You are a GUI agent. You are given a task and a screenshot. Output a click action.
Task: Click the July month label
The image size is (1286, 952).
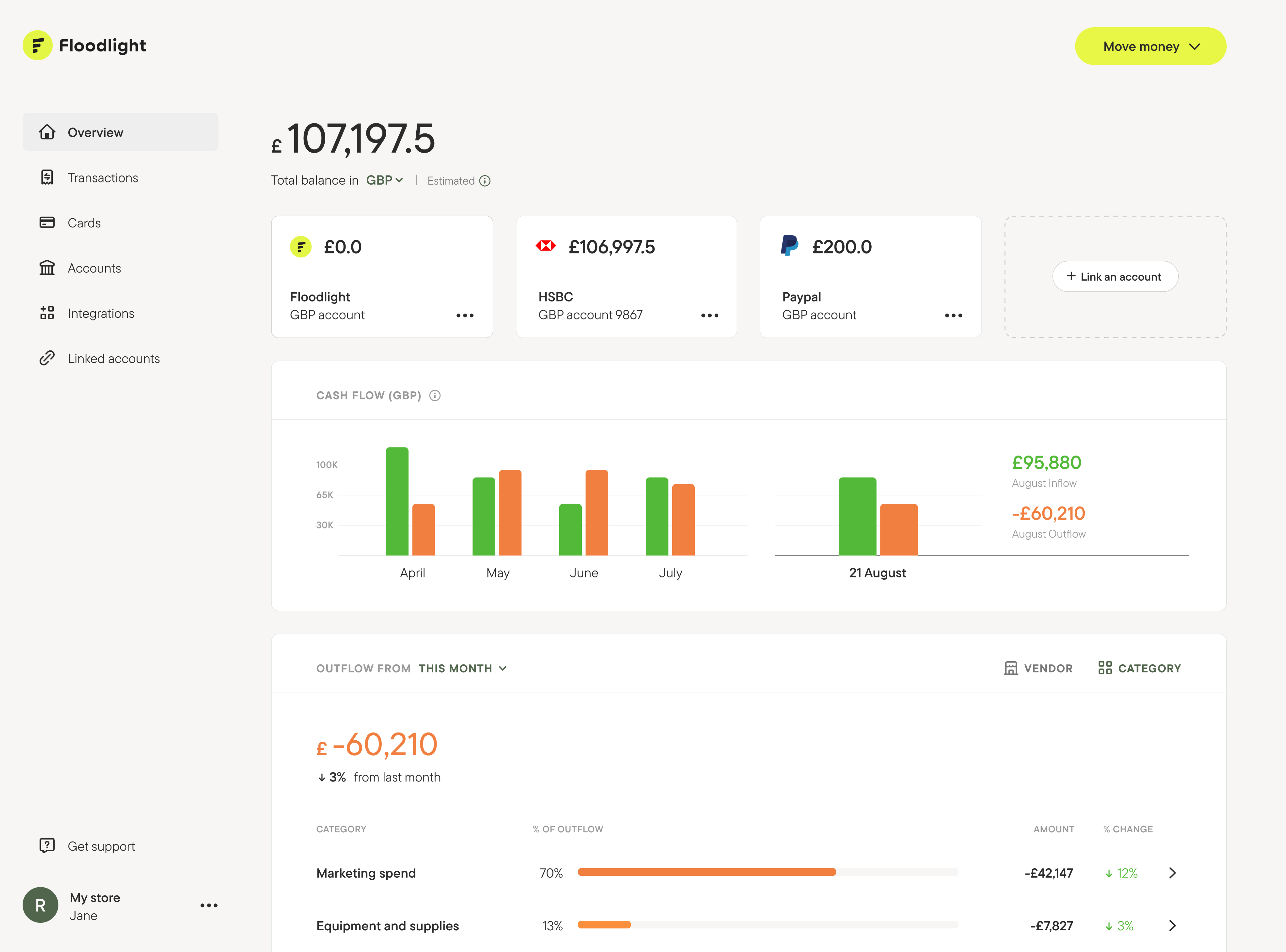[670, 573]
